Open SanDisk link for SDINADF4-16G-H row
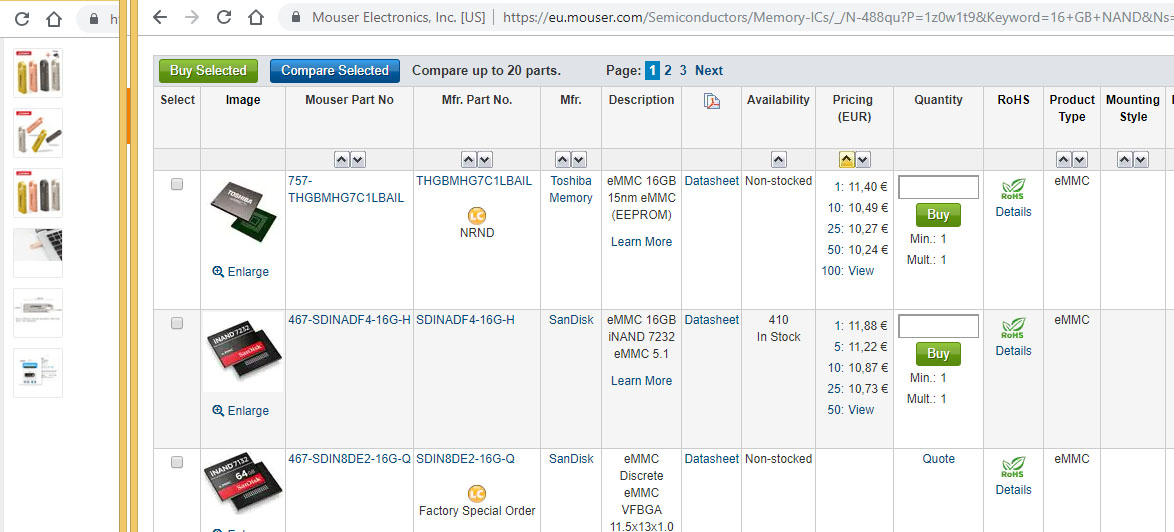This screenshot has height=532, width=1174. pos(571,319)
